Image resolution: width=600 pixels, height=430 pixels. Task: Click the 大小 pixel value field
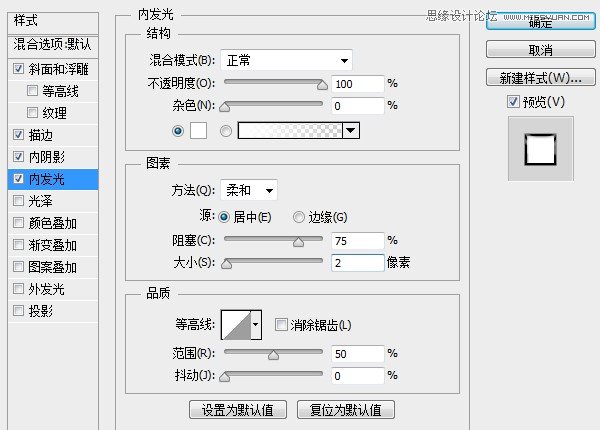click(358, 263)
